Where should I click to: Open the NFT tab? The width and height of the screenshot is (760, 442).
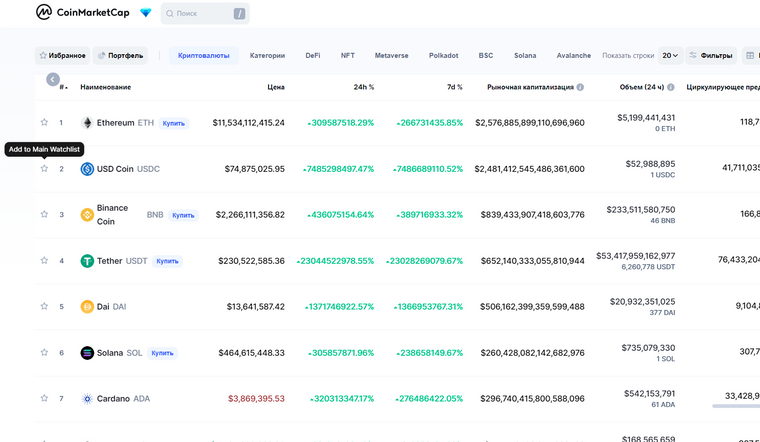click(348, 55)
